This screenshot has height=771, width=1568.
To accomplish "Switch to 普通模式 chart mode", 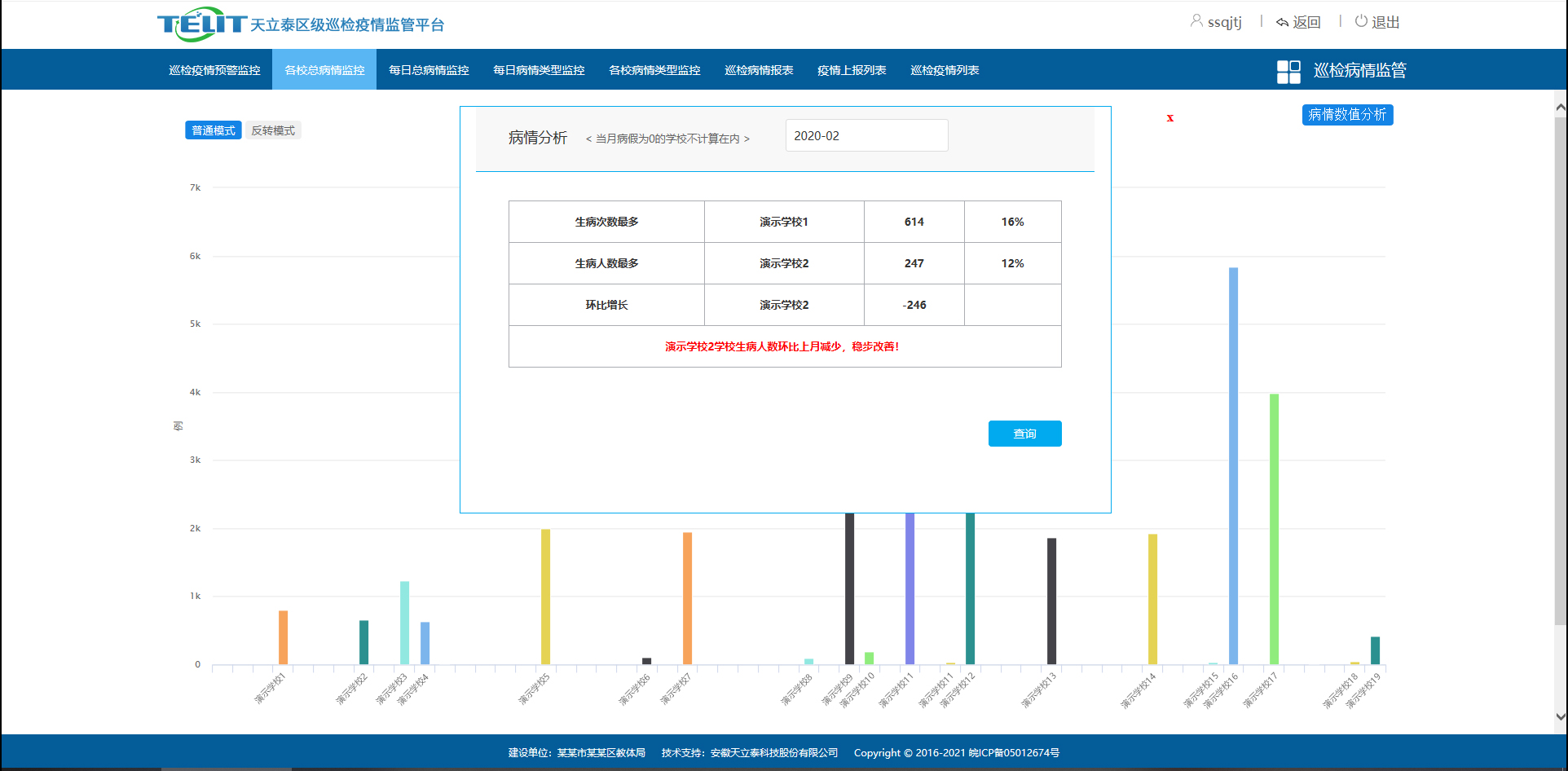I will [x=213, y=130].
